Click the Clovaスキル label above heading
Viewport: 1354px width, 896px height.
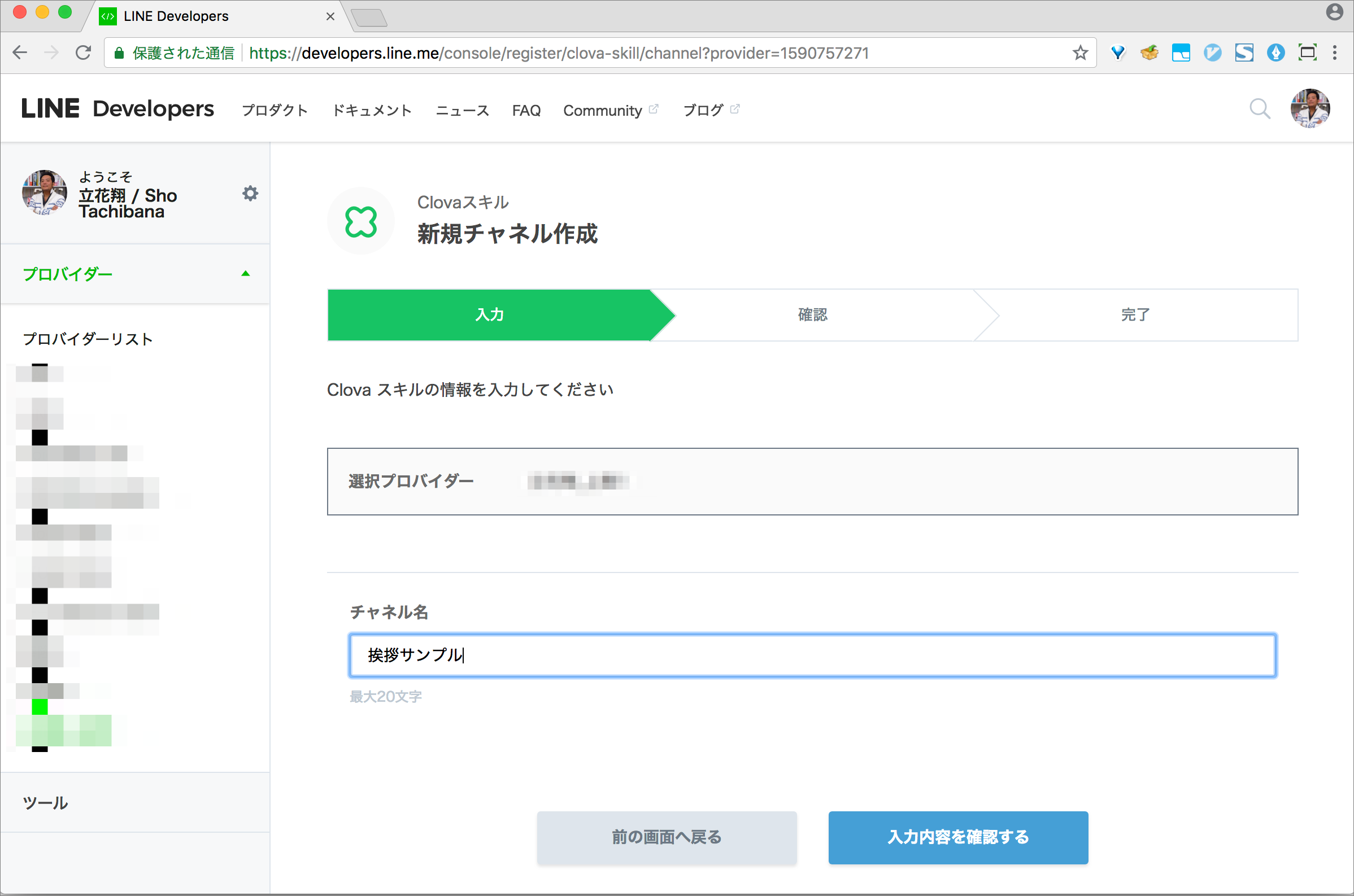[x=463, y=202]
